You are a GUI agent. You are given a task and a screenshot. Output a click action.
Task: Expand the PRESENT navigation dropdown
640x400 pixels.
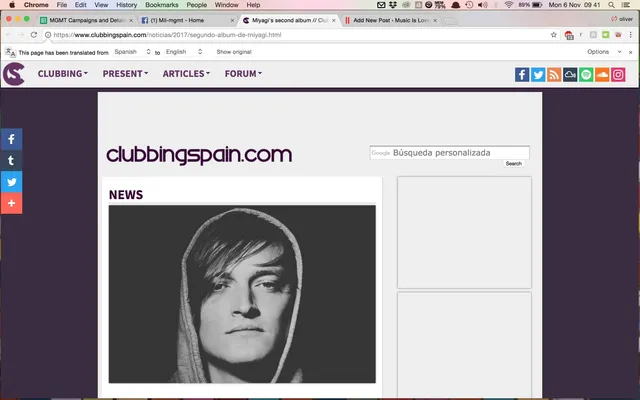tap(125, 74)
